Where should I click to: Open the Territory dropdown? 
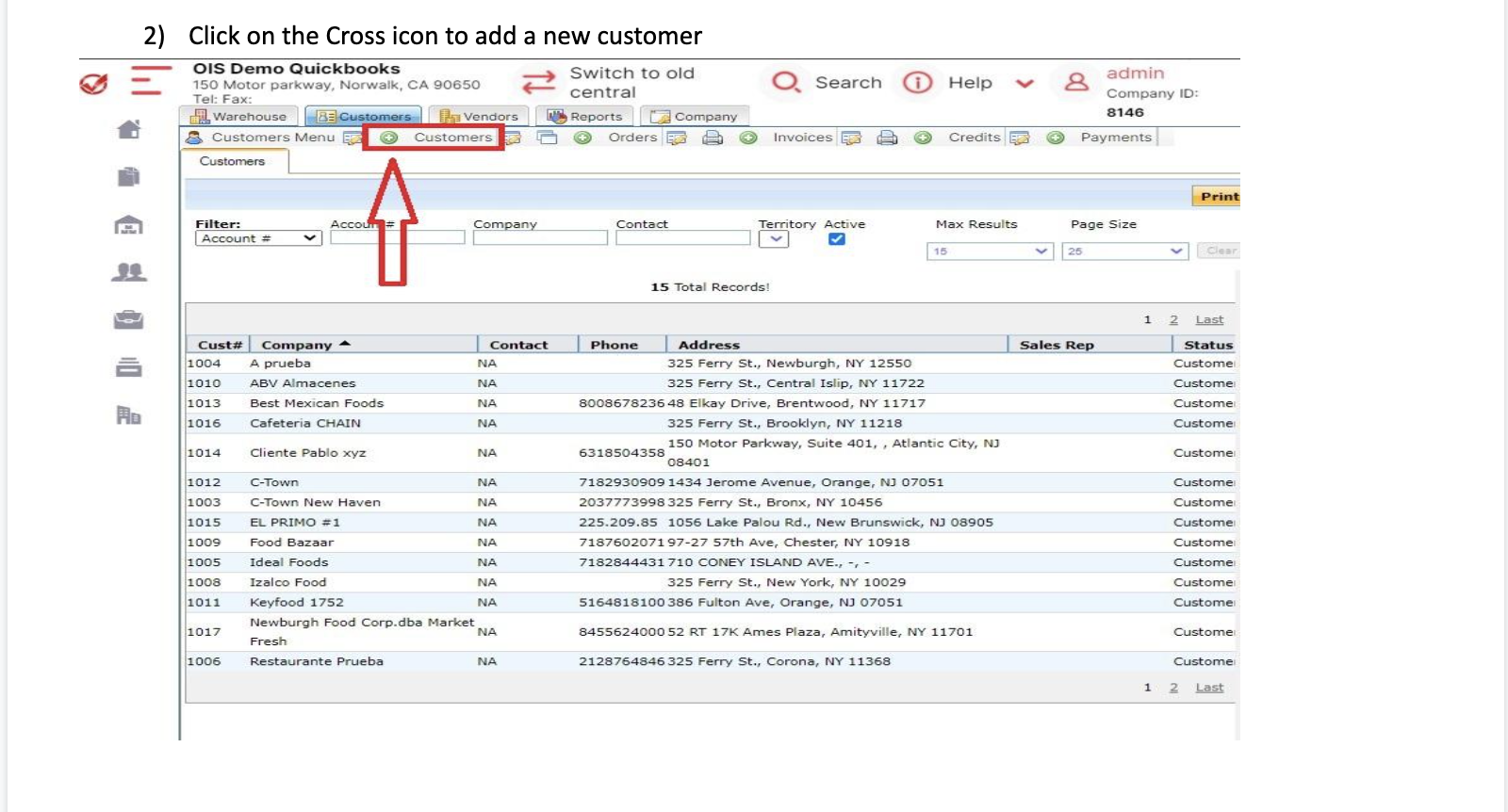pyautogui.click(x=774, y=239)
